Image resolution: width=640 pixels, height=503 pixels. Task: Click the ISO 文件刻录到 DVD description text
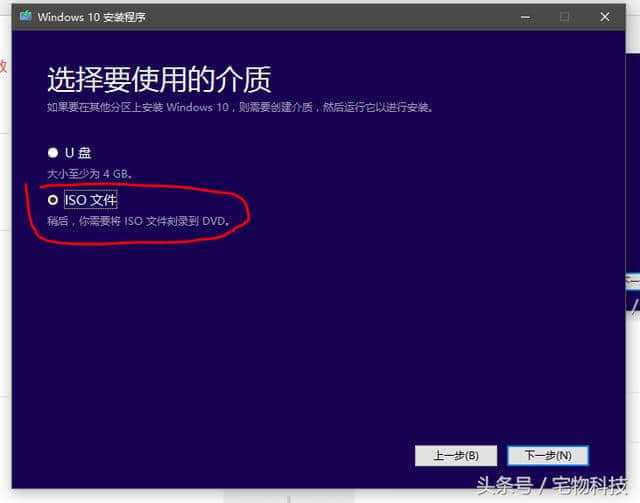(x=139, y=221)
